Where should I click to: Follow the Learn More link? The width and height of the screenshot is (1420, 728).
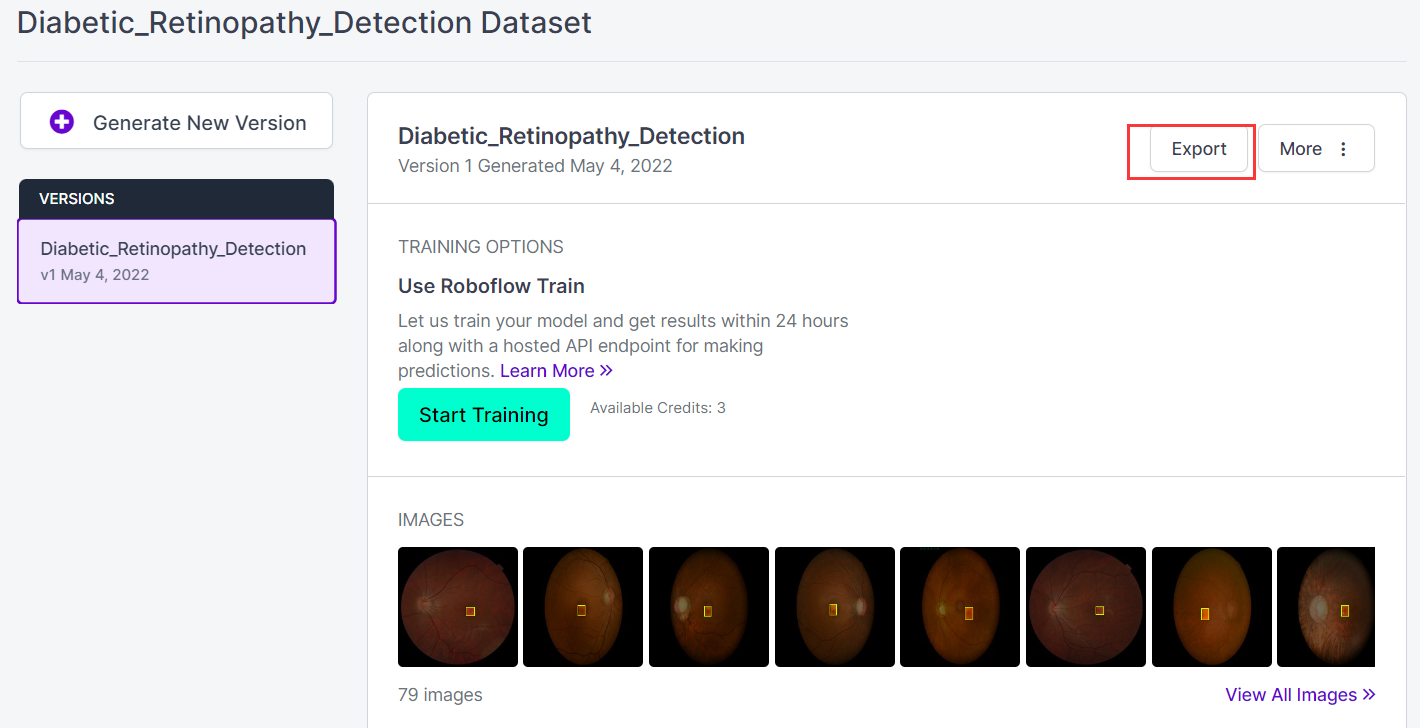(x=556, y=371)
